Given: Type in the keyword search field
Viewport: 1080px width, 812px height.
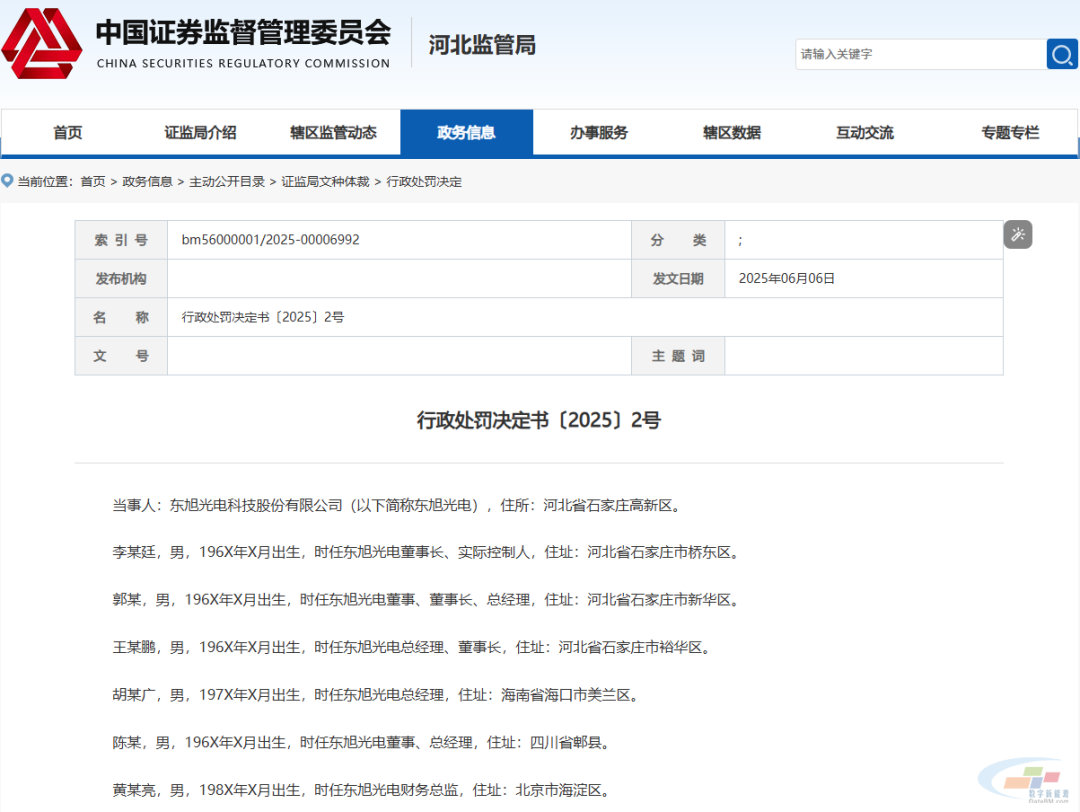Looking at the screenshot, I should coord(920,54).
